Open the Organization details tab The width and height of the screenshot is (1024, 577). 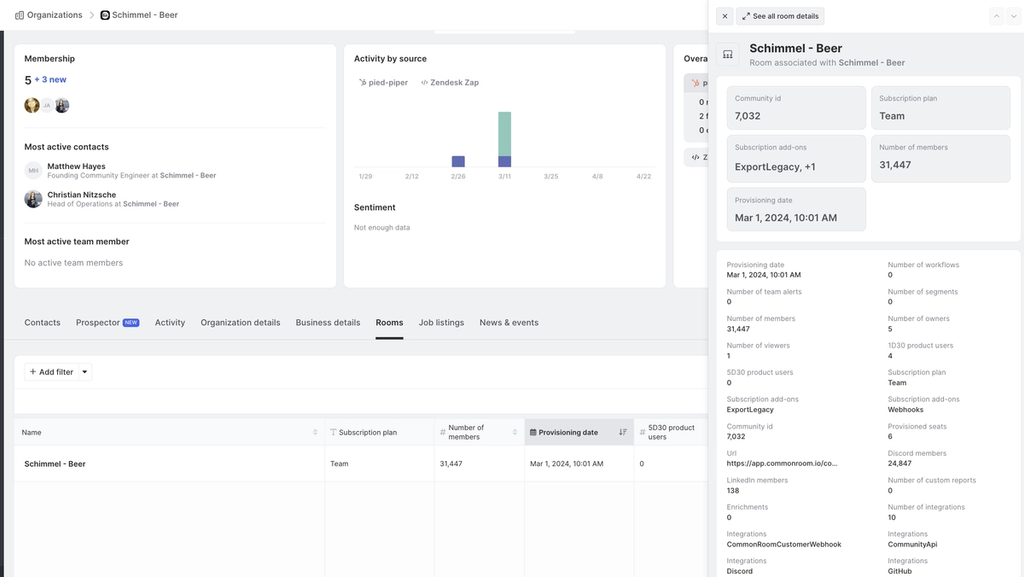[x=240, y=322]
